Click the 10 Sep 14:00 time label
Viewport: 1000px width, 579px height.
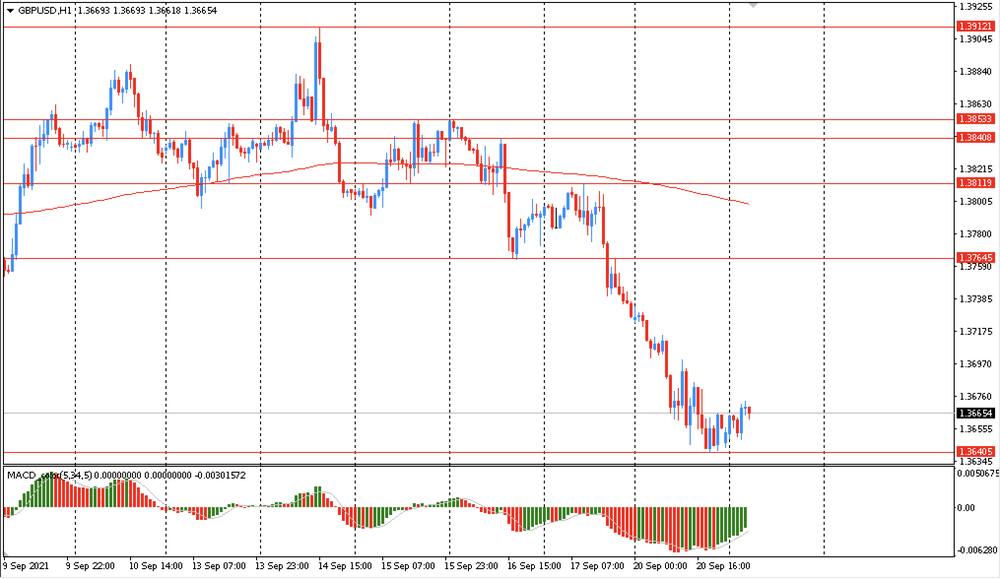pos(156,566)
